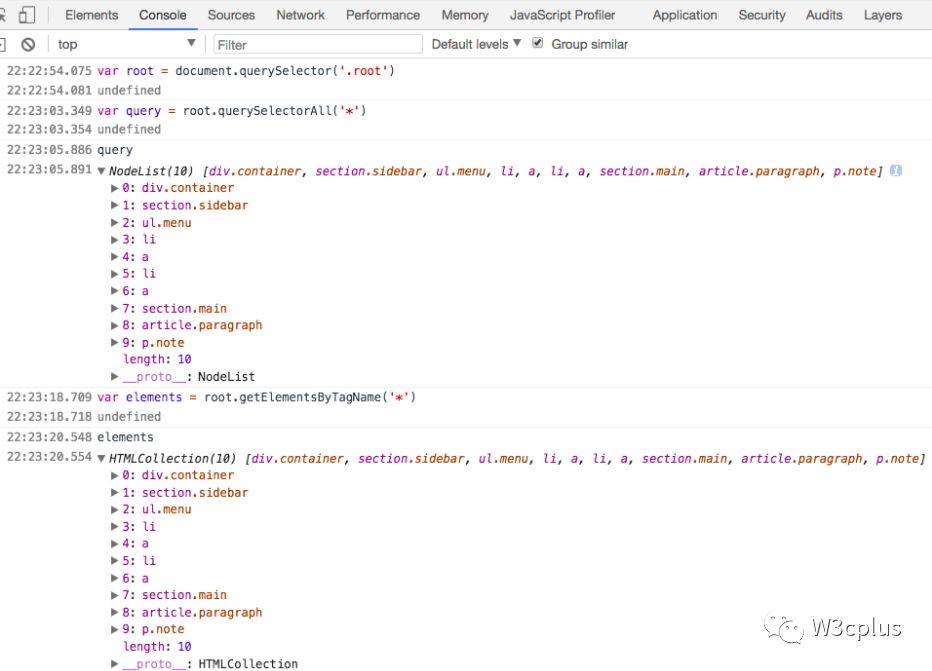Open the Application tab

click(685, 15)
